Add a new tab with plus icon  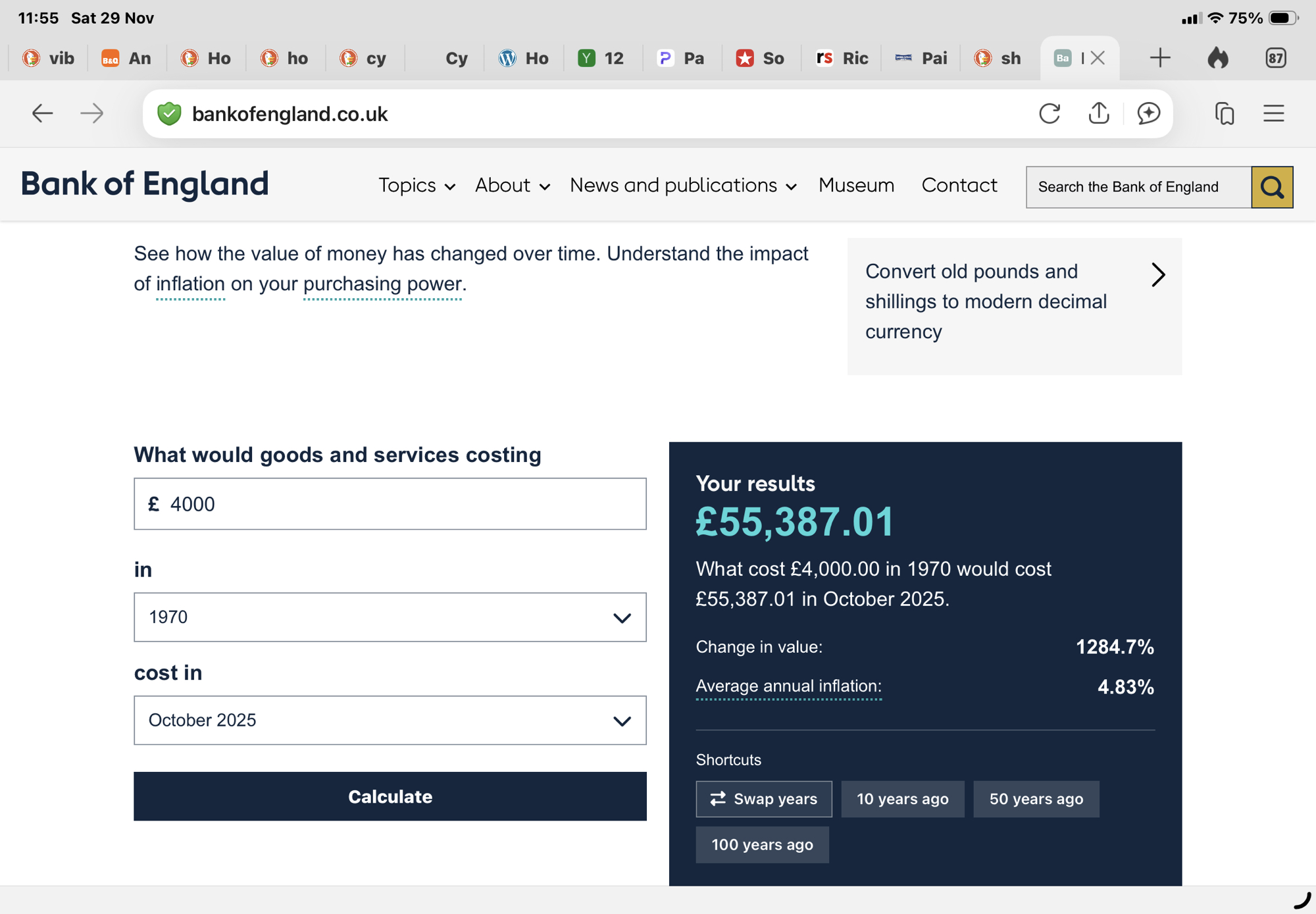(x=1159, y=58)
